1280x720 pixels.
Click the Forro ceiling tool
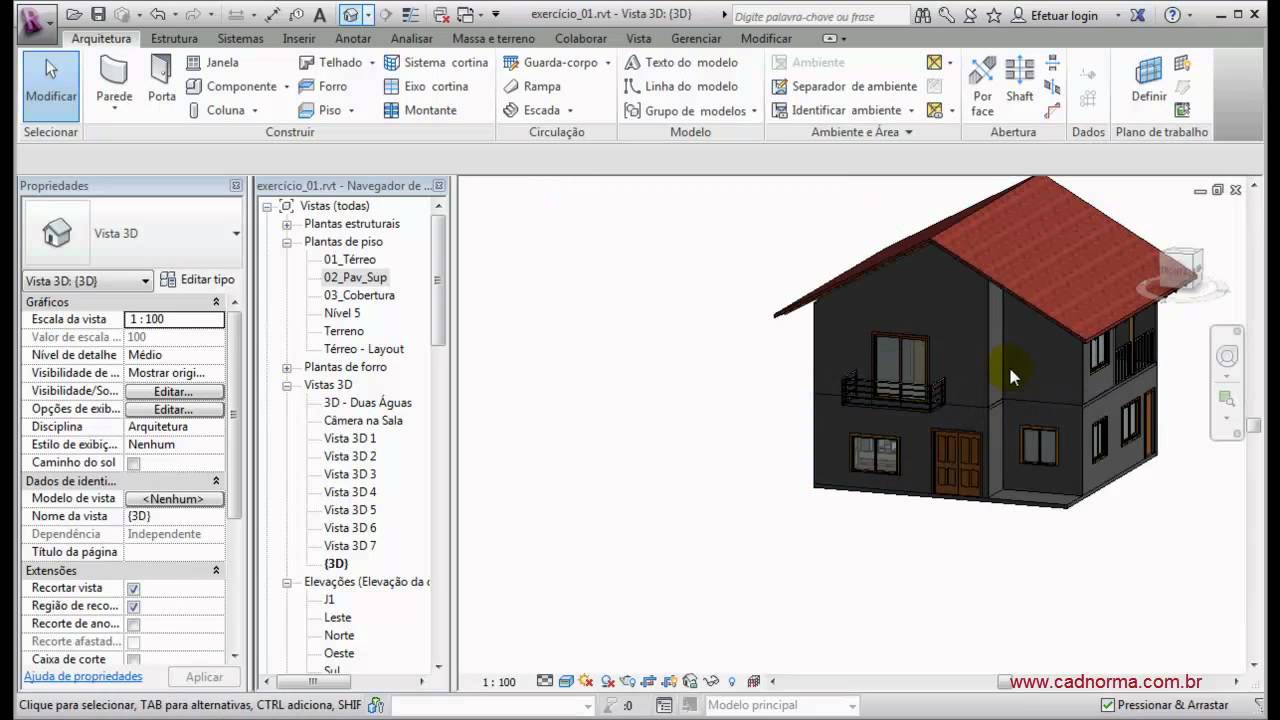[323, 86]
